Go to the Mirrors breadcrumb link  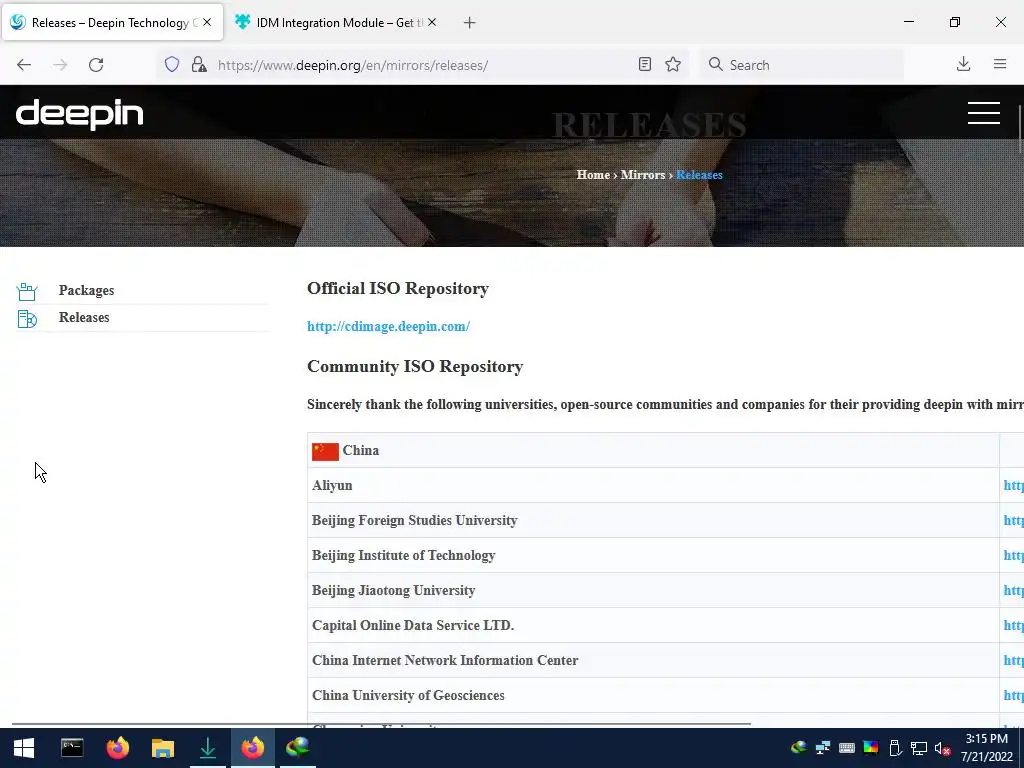(643, 174)
